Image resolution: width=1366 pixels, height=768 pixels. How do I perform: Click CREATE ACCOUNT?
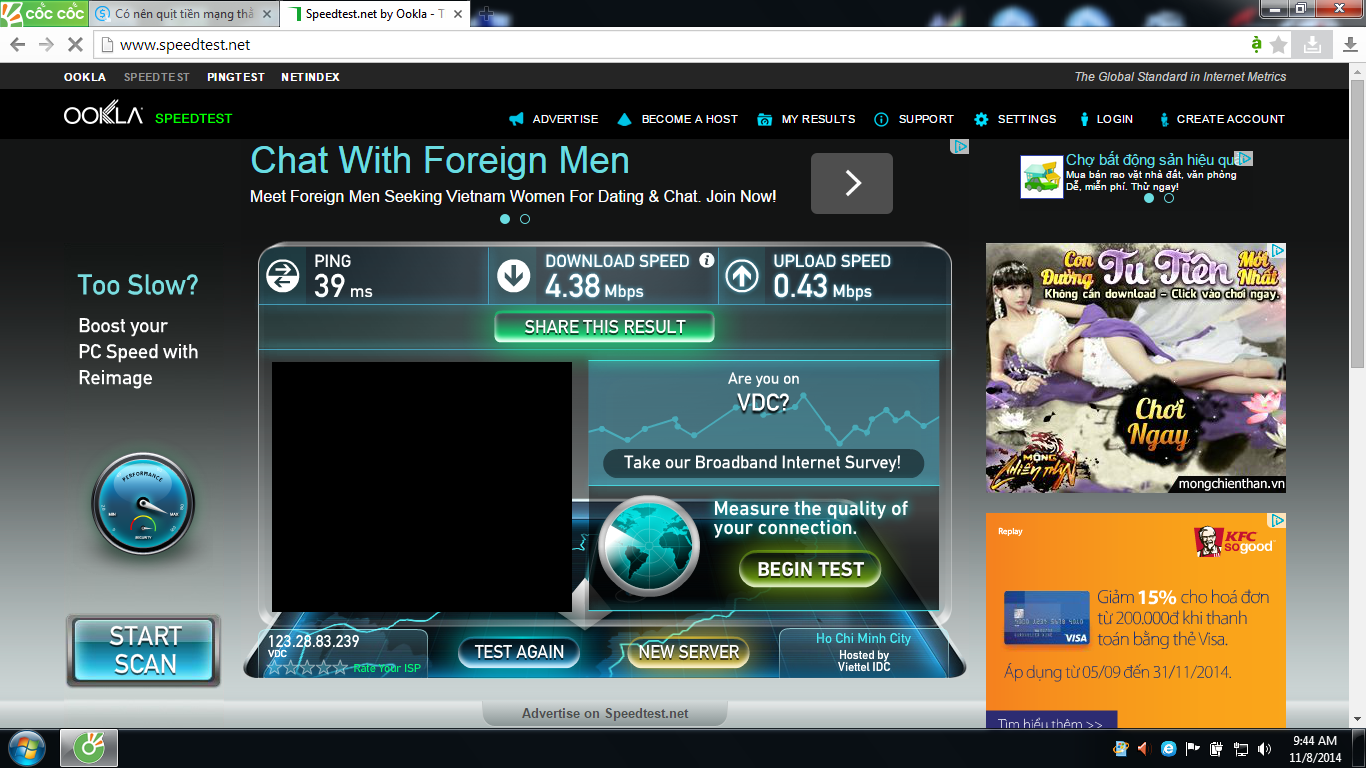coord(1231,119)
